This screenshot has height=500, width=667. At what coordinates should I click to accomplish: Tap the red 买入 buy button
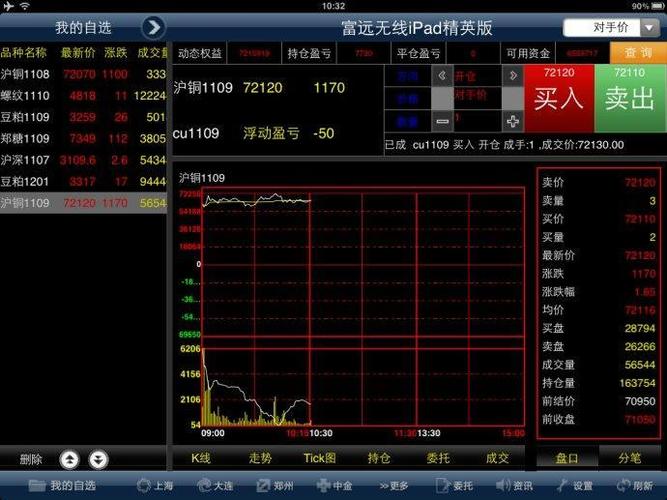pyautogui.click(x=559, y=98)
